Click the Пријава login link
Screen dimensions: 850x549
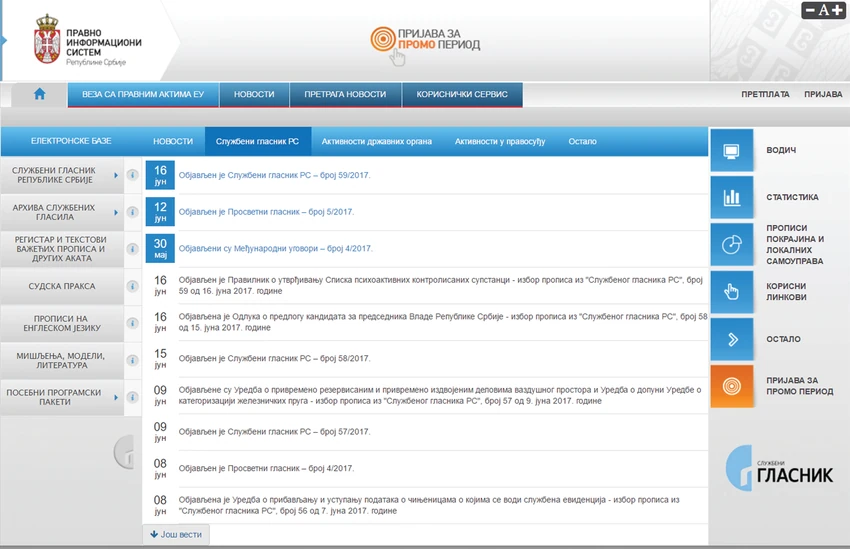click(823, 94)
